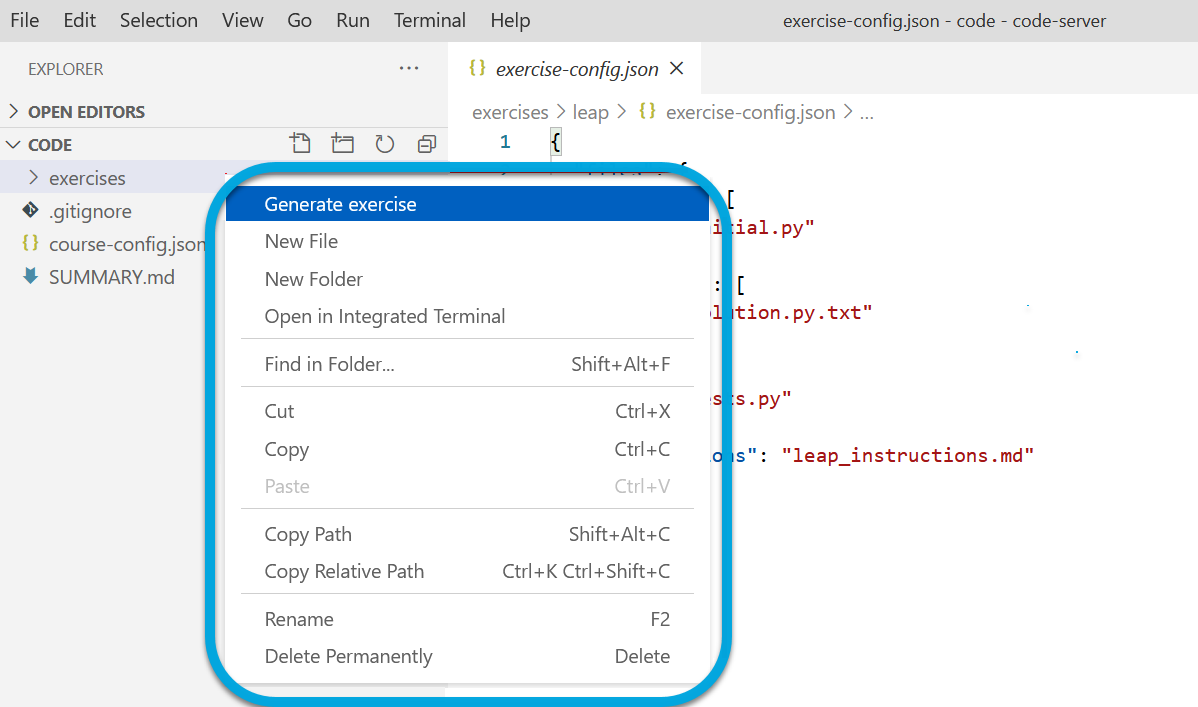Collapse all folders with the collapse icon
Screen dimensions: 1198x707
[427, 144]
